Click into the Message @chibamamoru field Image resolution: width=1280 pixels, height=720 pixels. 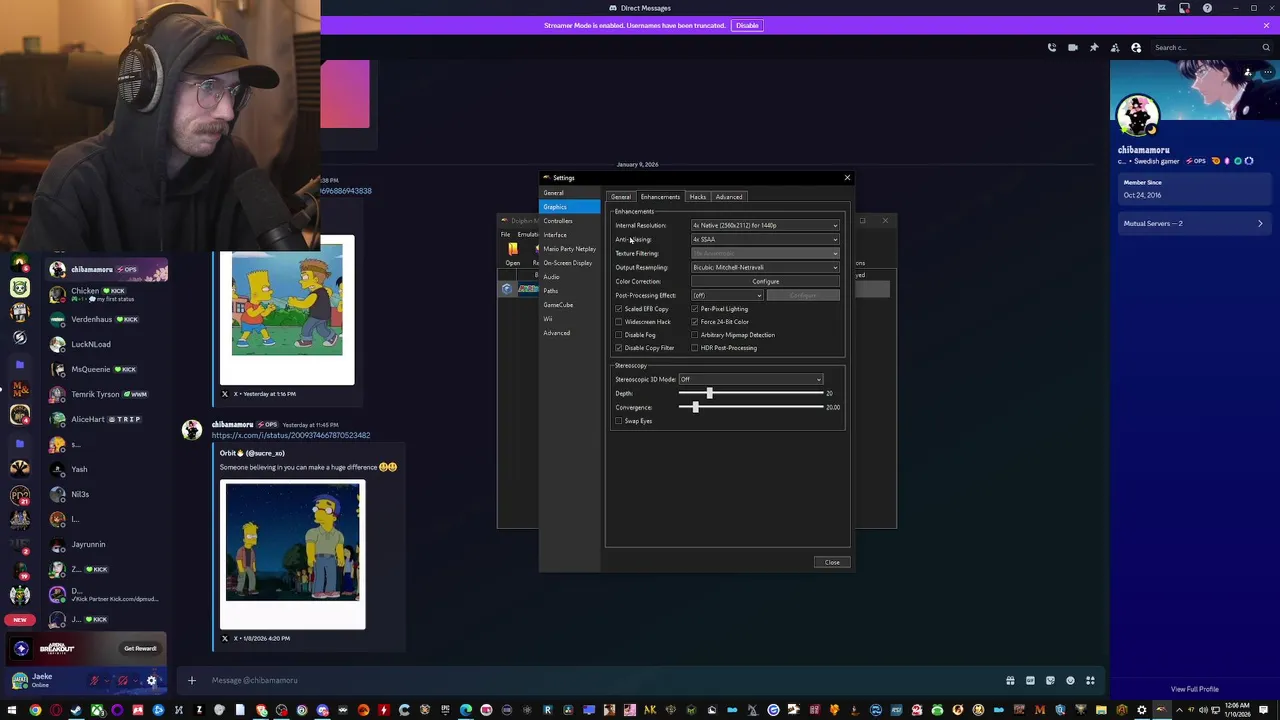[600, 680]
